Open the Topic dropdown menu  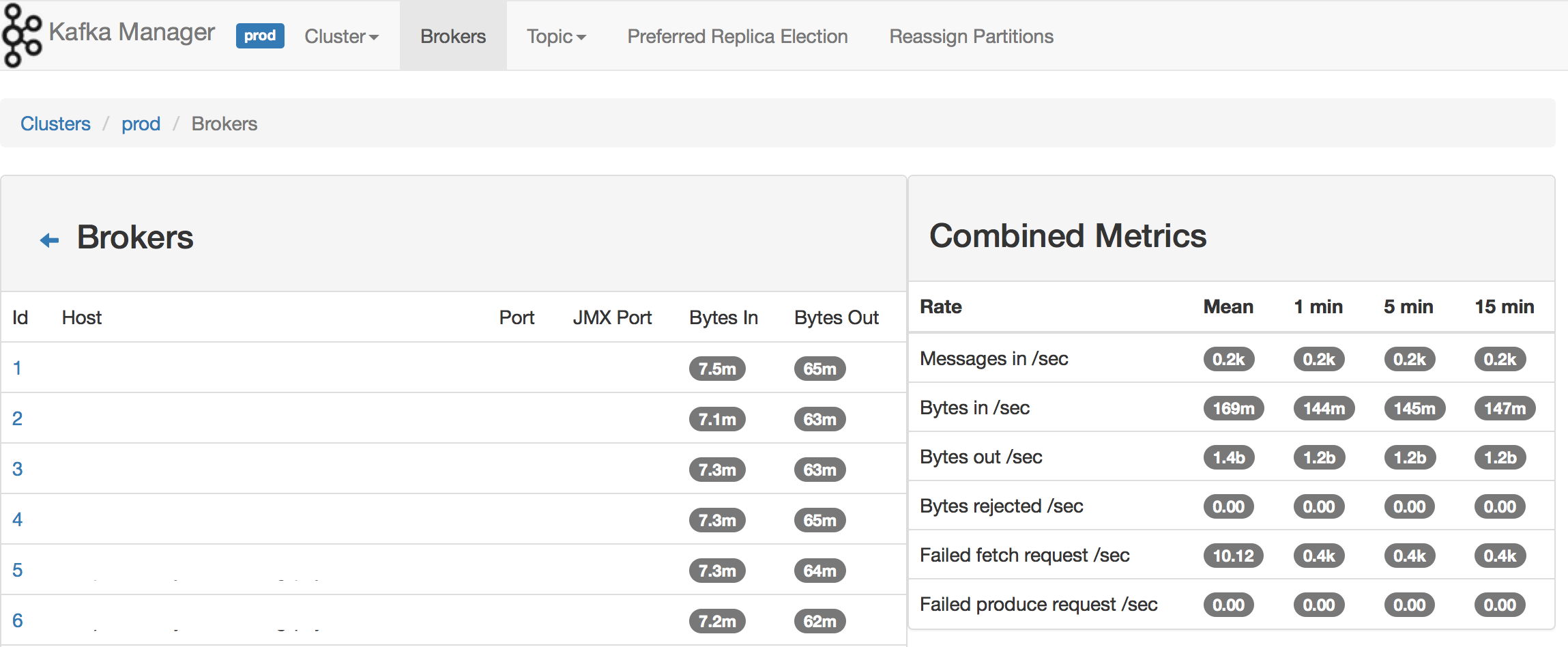[x=556, y=36]
